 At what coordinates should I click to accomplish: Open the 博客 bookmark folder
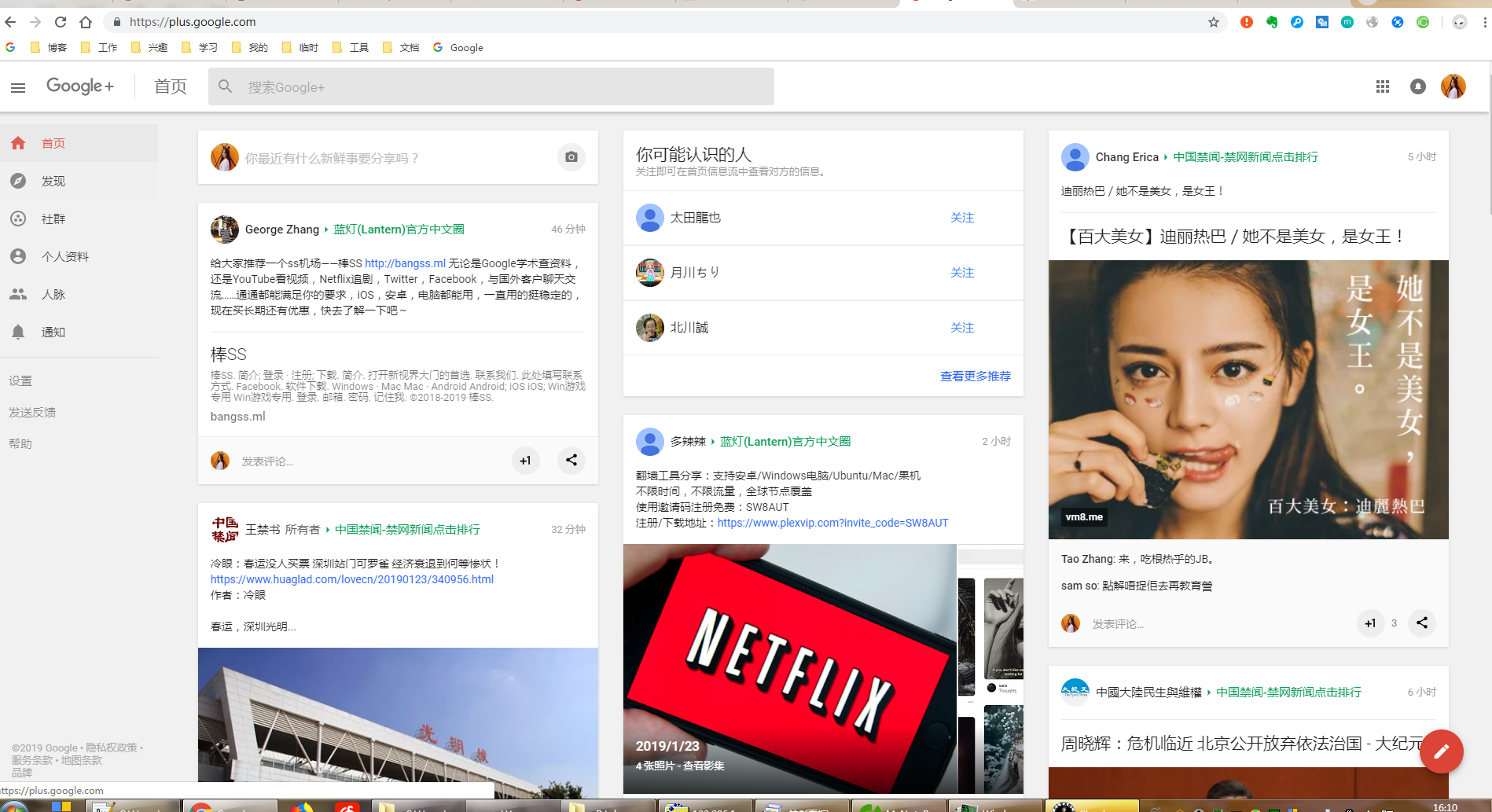tap(49, 48)
